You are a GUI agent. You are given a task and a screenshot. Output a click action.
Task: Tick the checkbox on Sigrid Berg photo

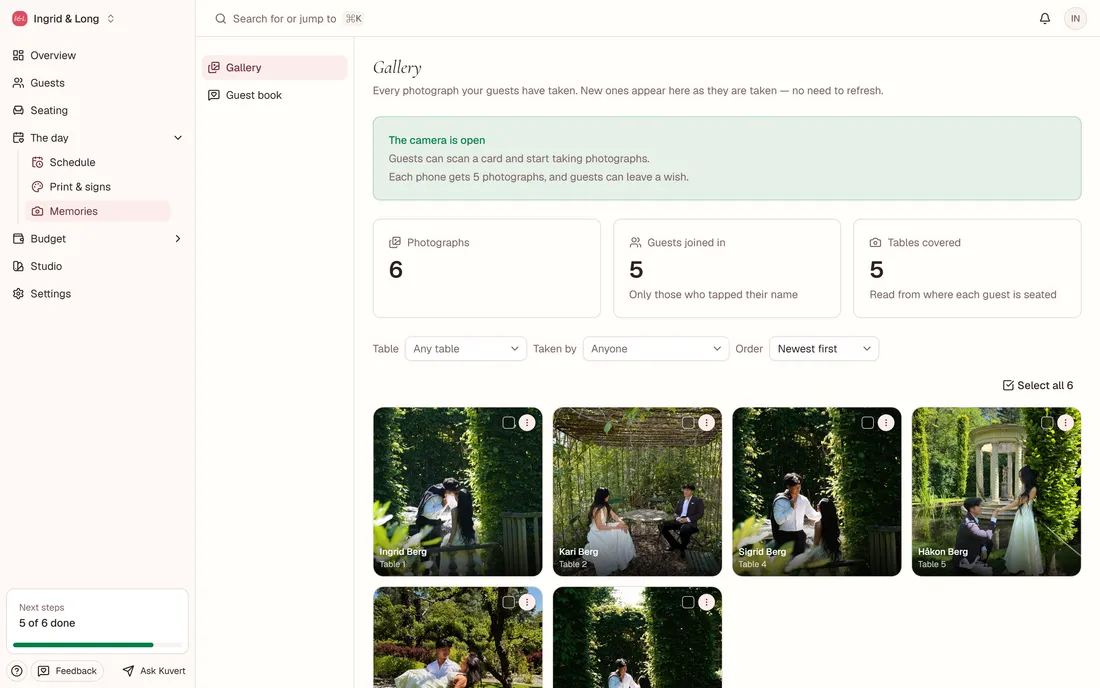(x=868, y=423)
